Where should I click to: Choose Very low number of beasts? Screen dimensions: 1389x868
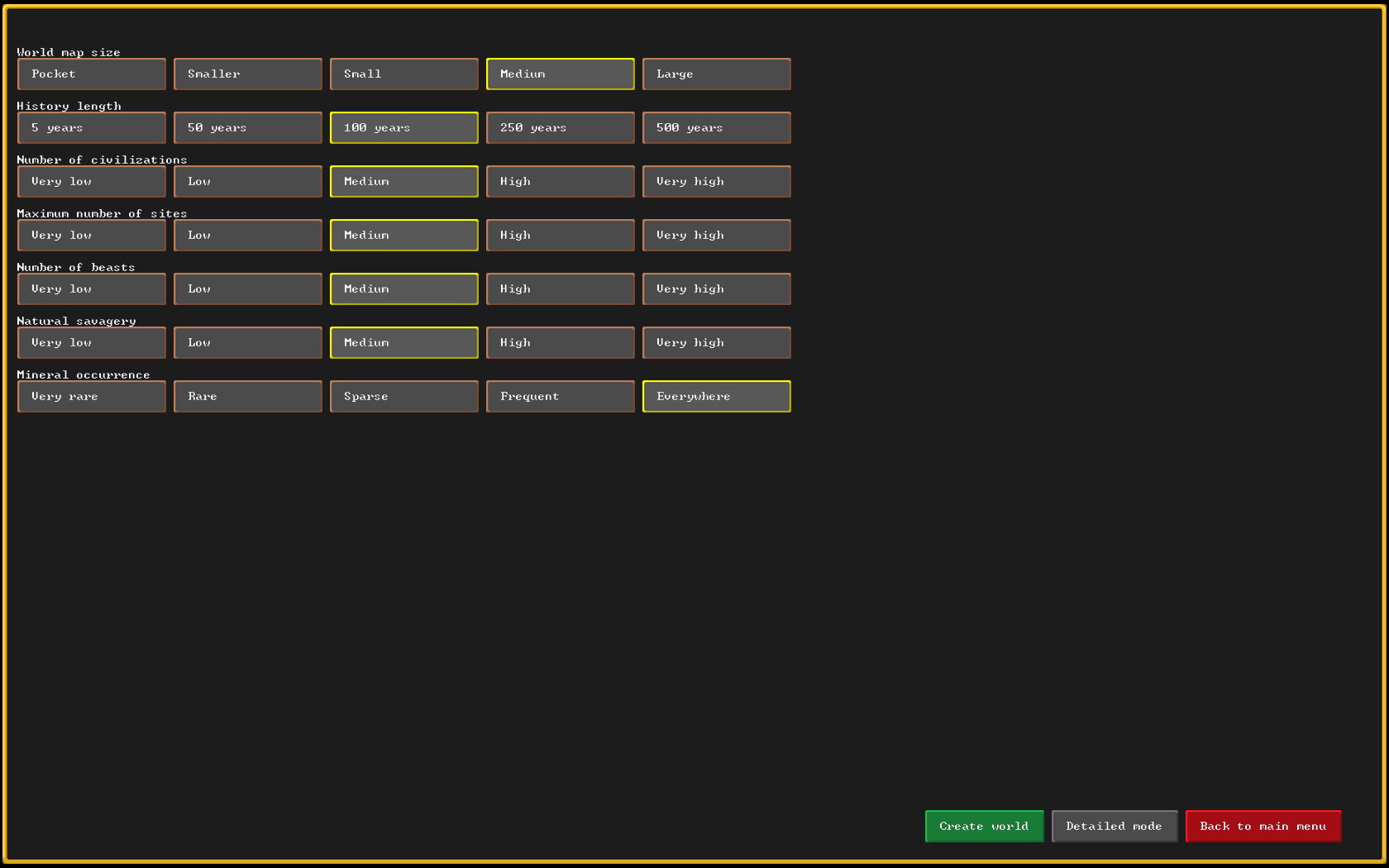[92, 289]
